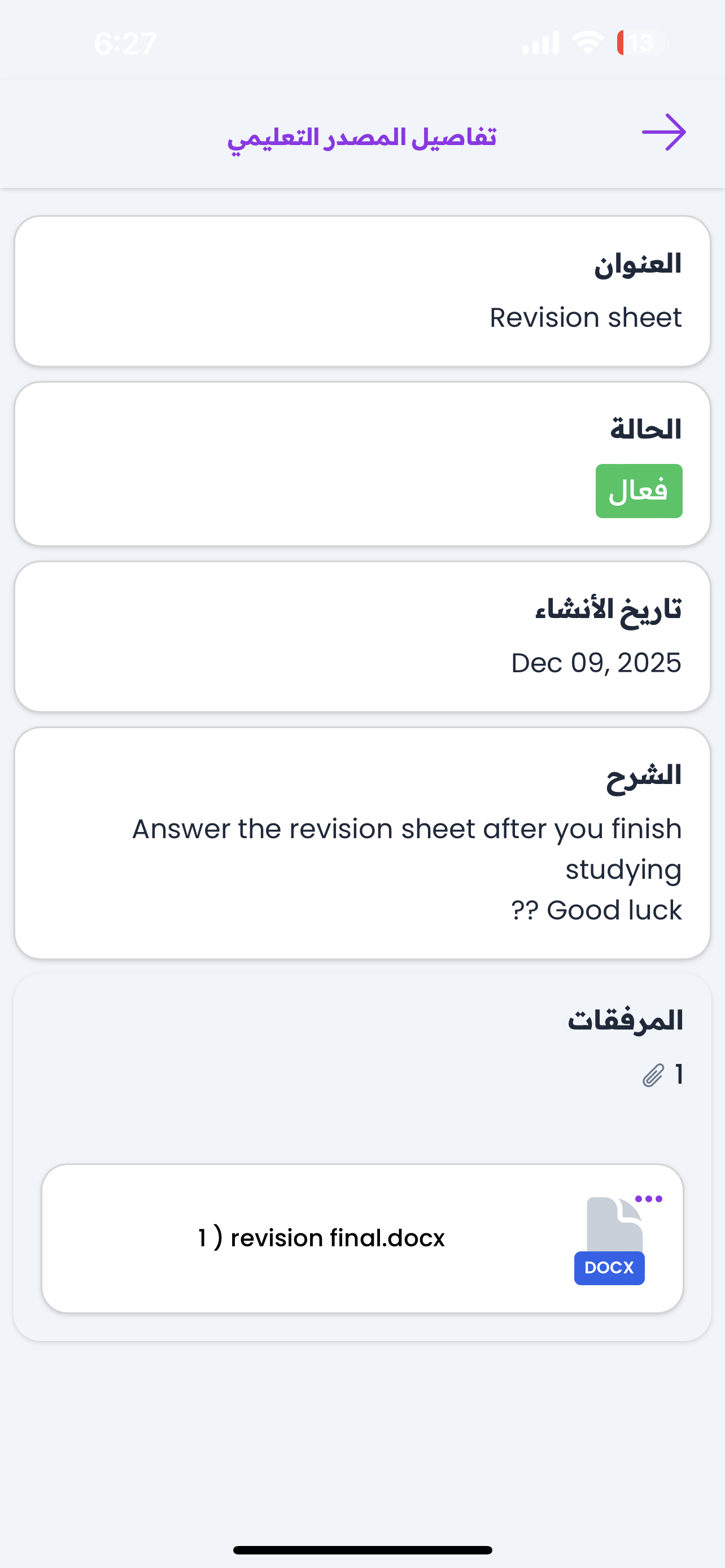Tap the cellular signal bars icon
The width and height of the screenshot is (725, 1568).
coord(540,42)
